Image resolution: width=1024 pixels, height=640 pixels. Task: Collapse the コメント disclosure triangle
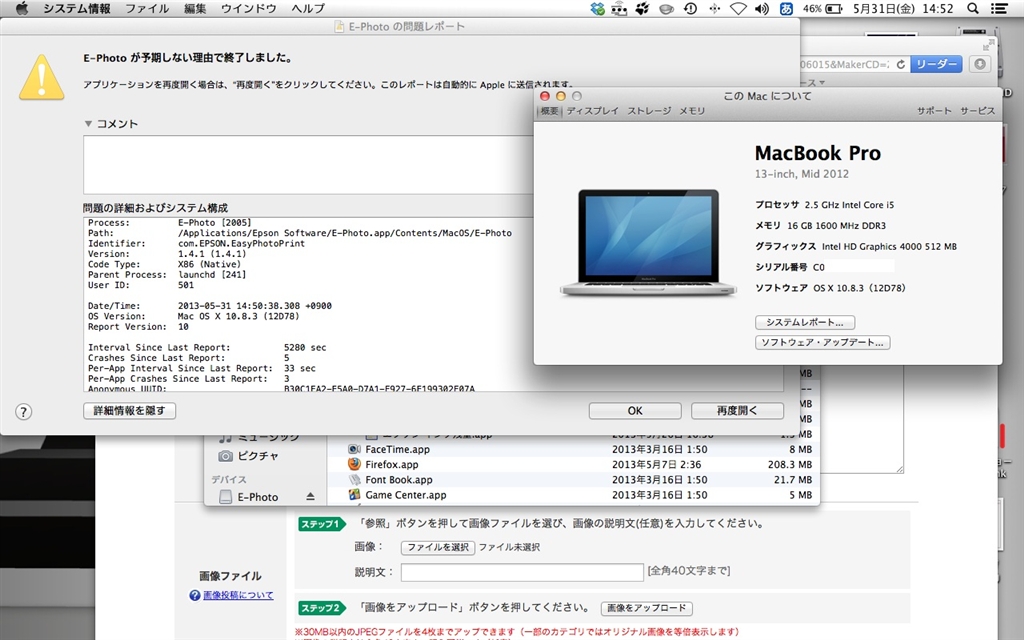88,124
